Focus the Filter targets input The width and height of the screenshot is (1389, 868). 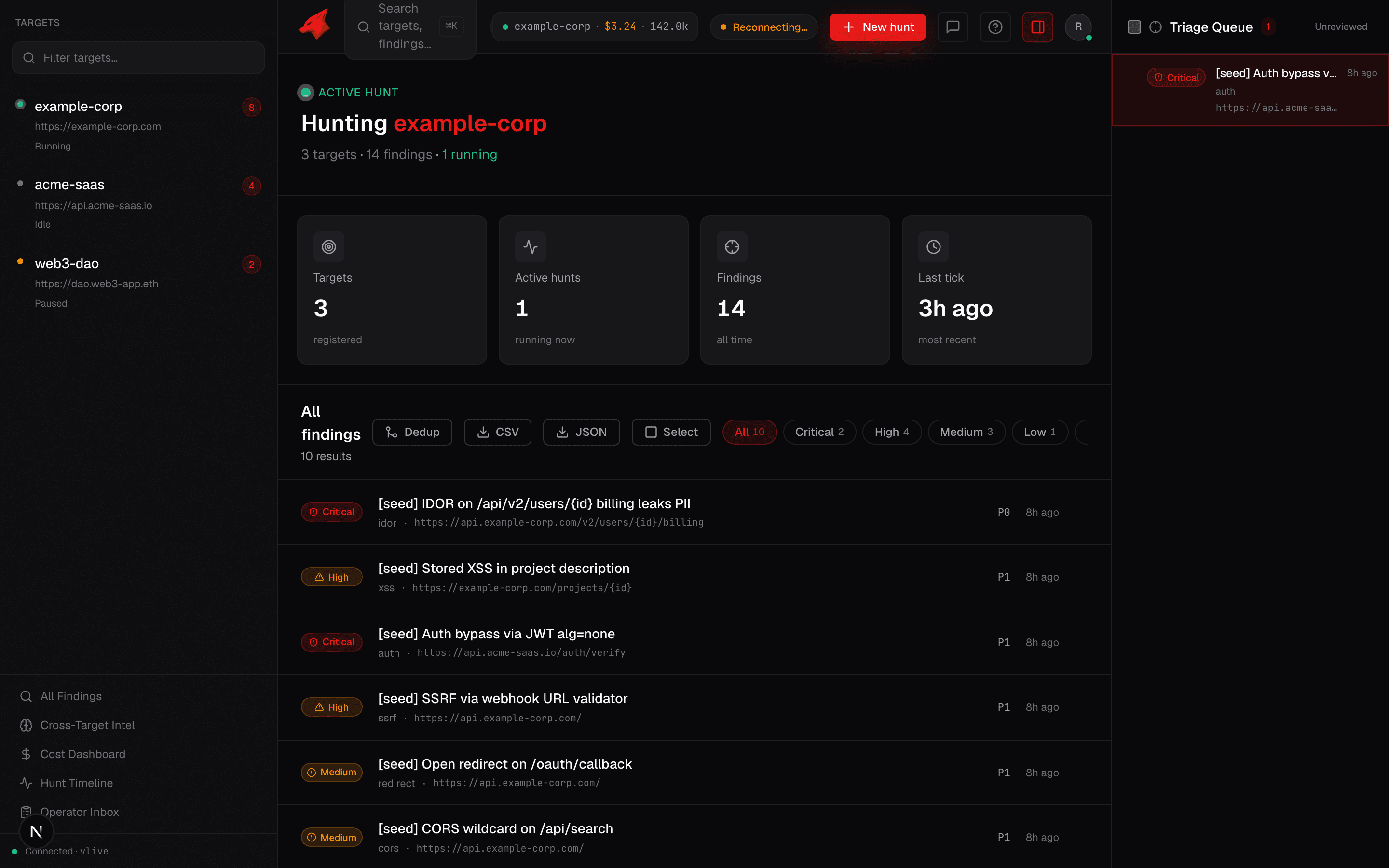[x=138, y=58]
